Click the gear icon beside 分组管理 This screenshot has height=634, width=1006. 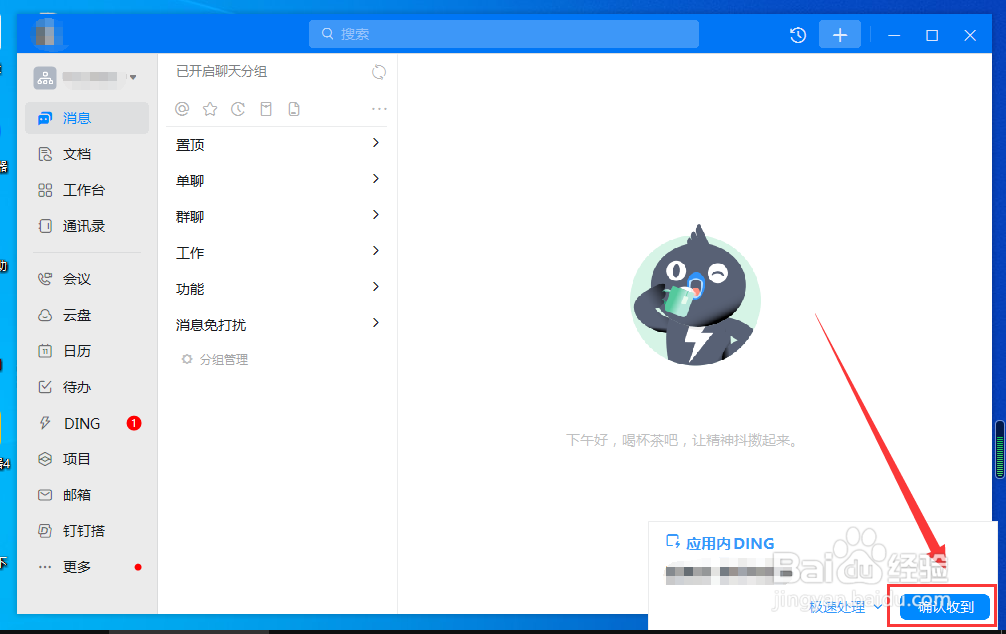coord(187,359)
